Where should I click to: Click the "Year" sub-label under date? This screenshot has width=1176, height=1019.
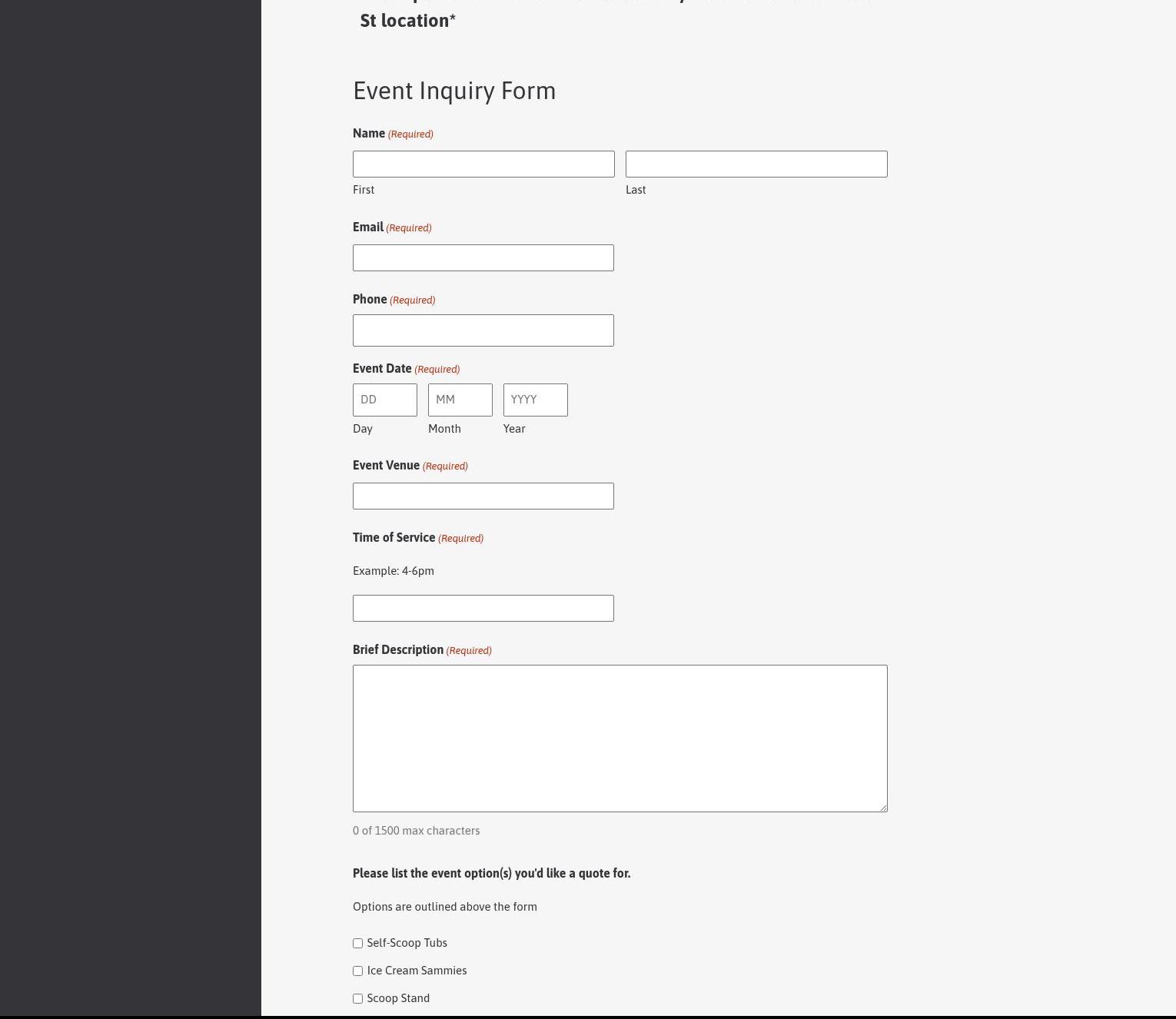[x=514, y=428]
